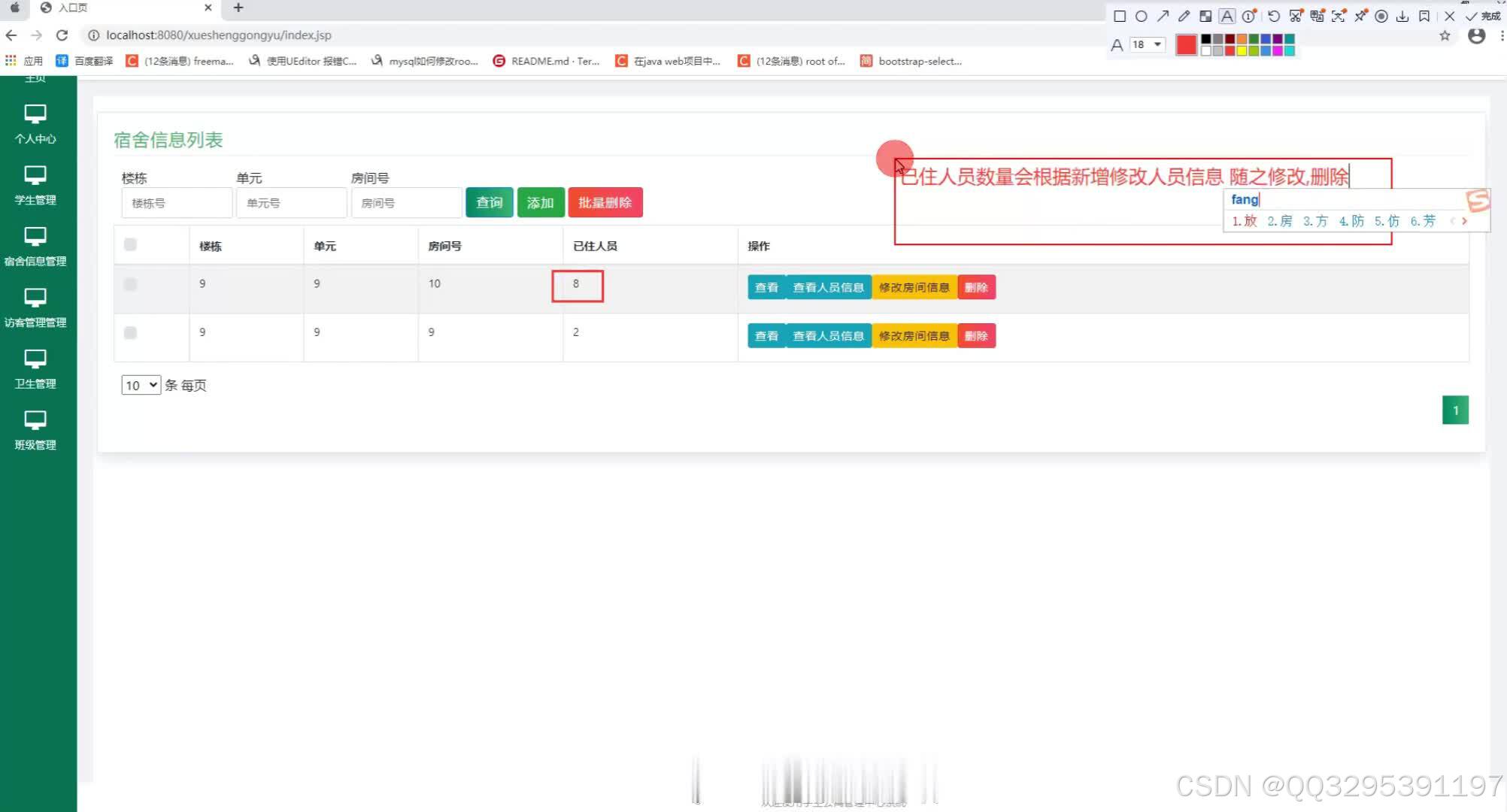The width and height of the screenshot is (1507, 812).
Task: Undo the last annotation
Action: pos(1273,16)
